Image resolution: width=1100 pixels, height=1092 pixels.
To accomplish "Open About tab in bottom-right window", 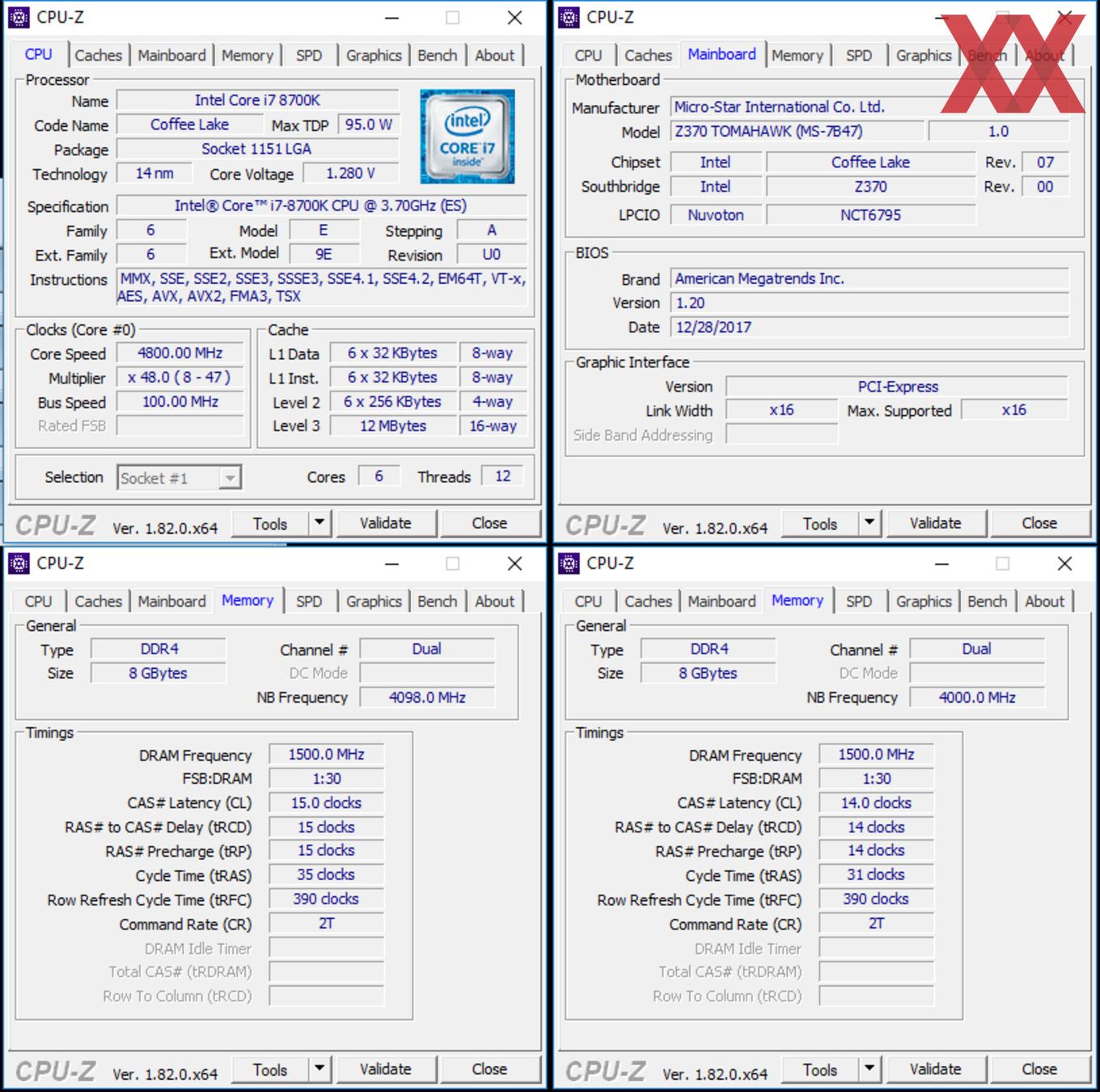I will (x=1045, y=601).
